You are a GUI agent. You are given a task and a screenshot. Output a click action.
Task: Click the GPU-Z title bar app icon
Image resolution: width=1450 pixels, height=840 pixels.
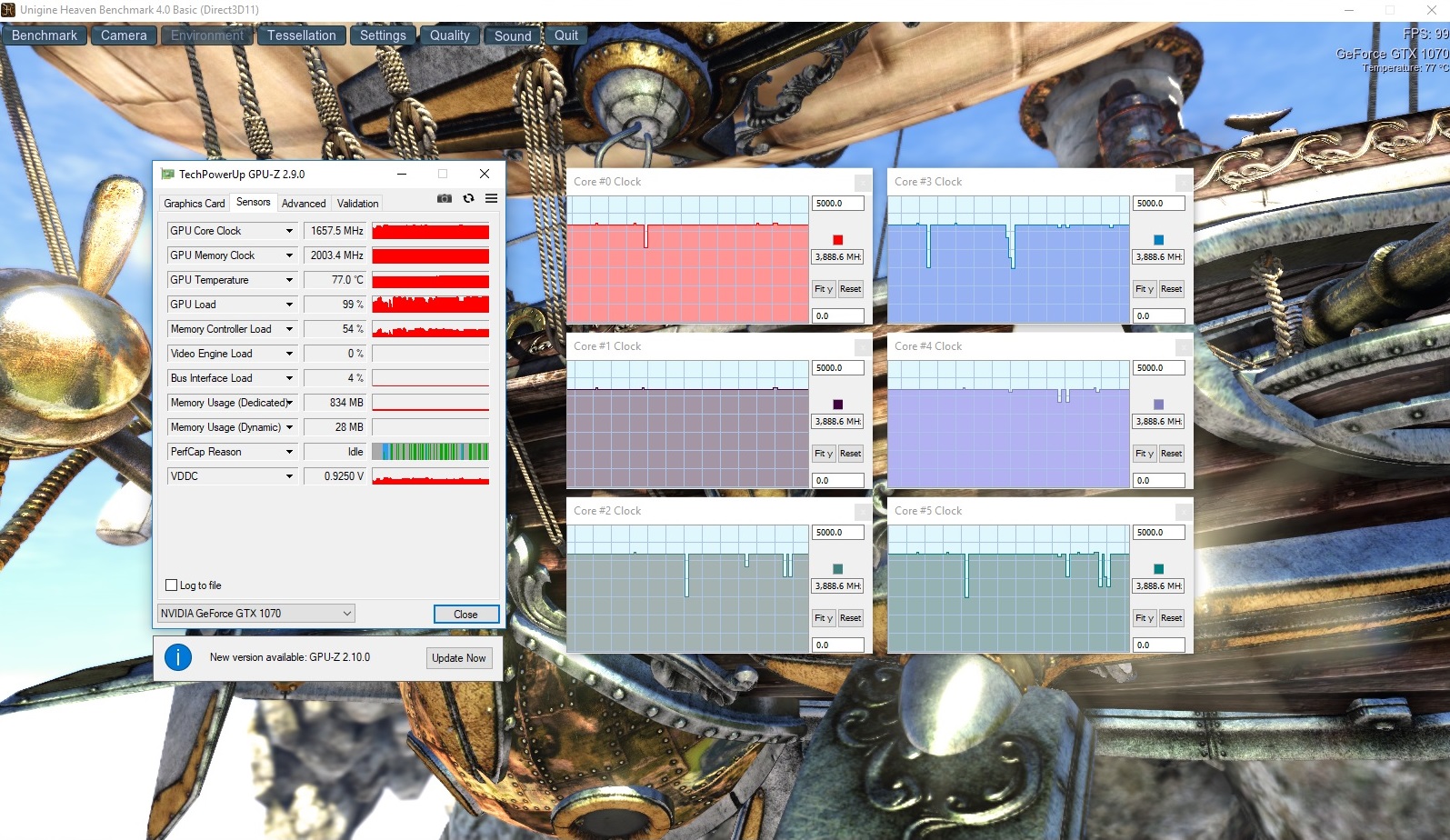coord(167,174)
